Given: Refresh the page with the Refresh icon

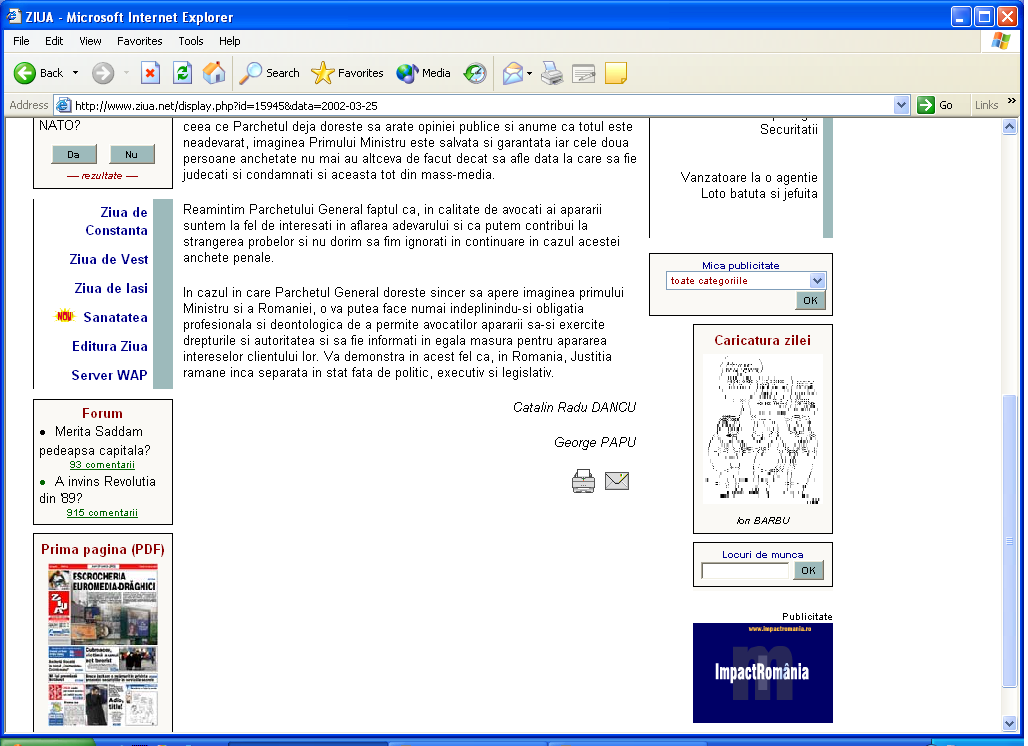Looking at the screenshot, I should pyautogui.click(x=182, y=73).
